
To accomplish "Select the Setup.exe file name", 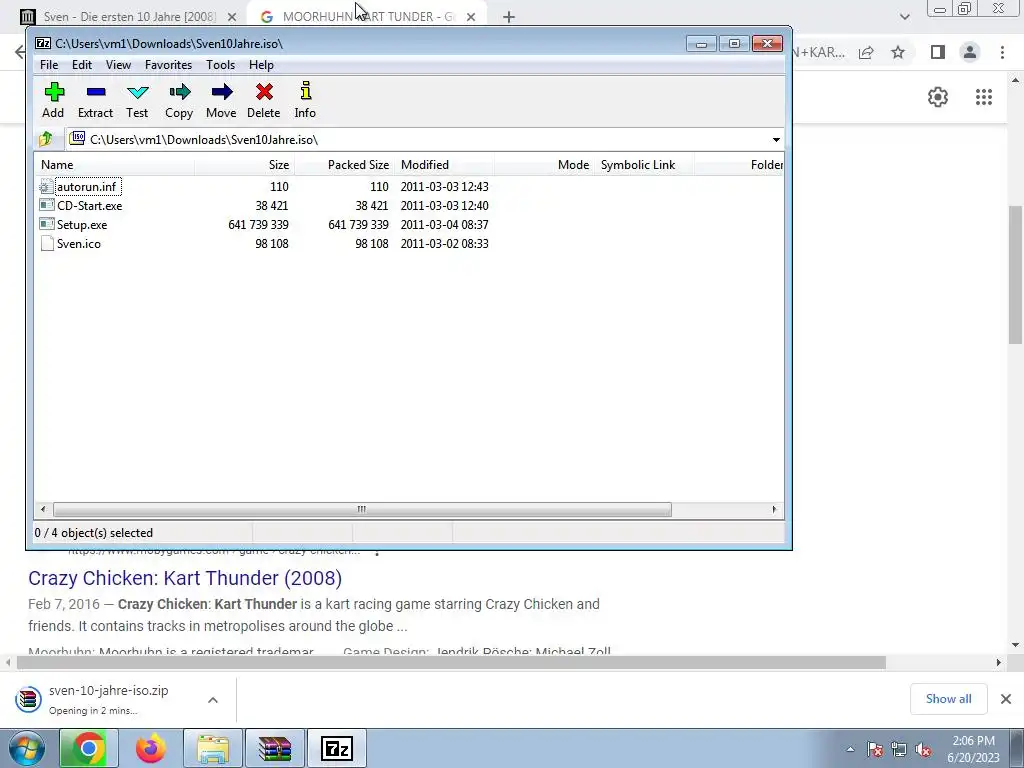I will (x=82, y=225).
